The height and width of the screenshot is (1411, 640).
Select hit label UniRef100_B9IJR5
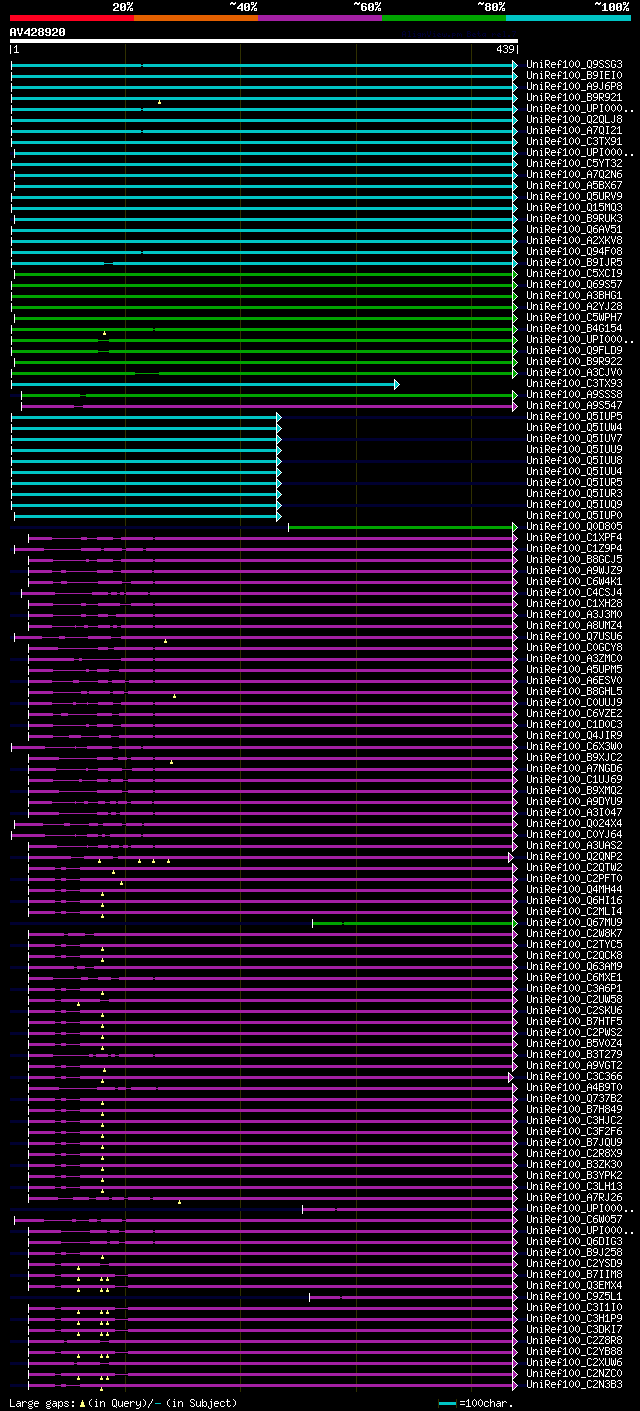(x=574, y=263)
